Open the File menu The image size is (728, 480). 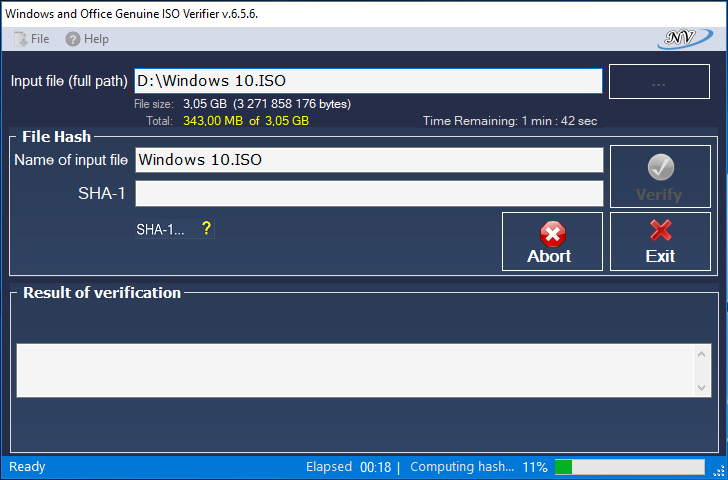(32, 39)
